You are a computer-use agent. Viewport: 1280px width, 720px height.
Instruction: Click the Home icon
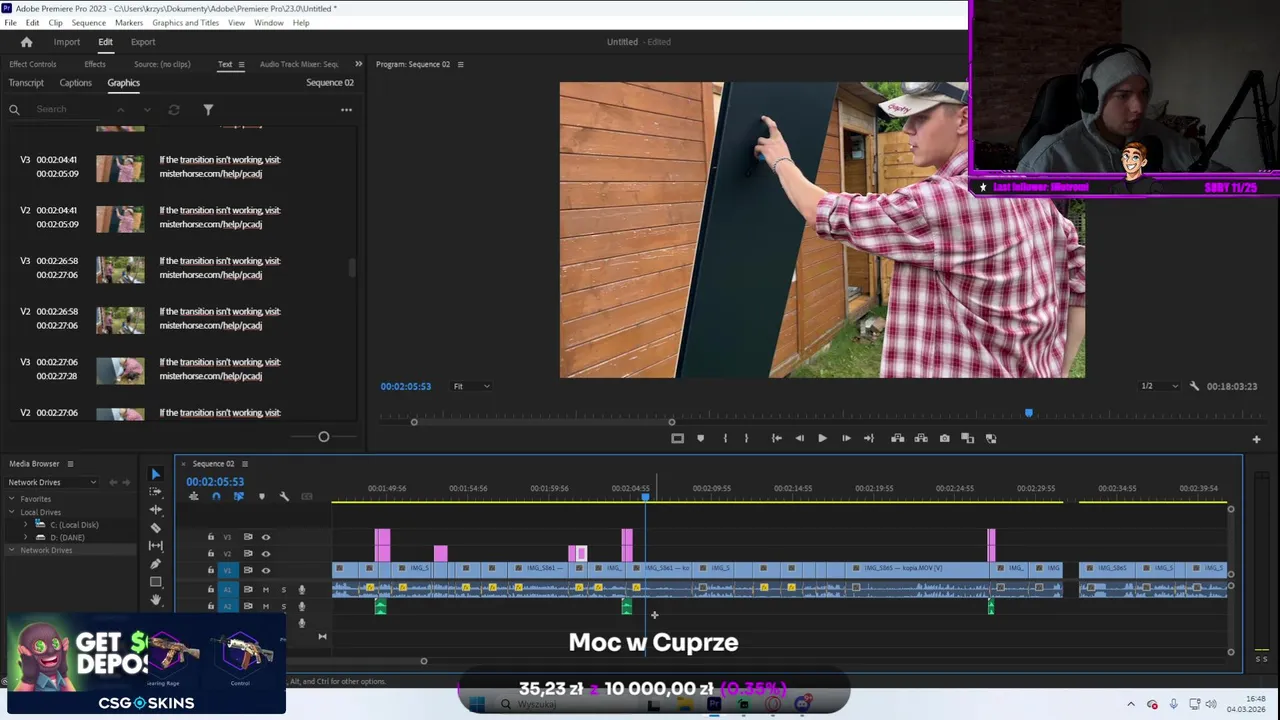pyautogui.click(x=26, y=42)
